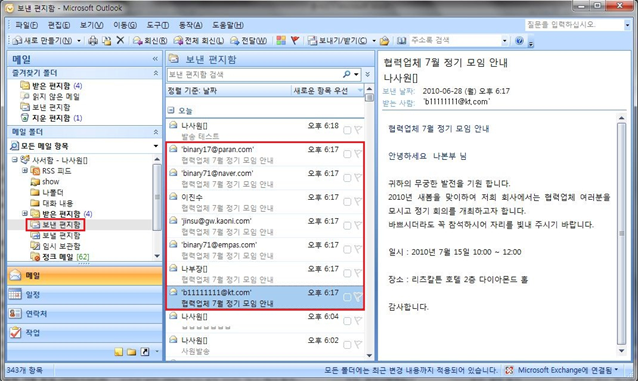This screenshot has width=638, height=381.
Task: Click the 전체 회신 reply all button
Action: point(199,40)
